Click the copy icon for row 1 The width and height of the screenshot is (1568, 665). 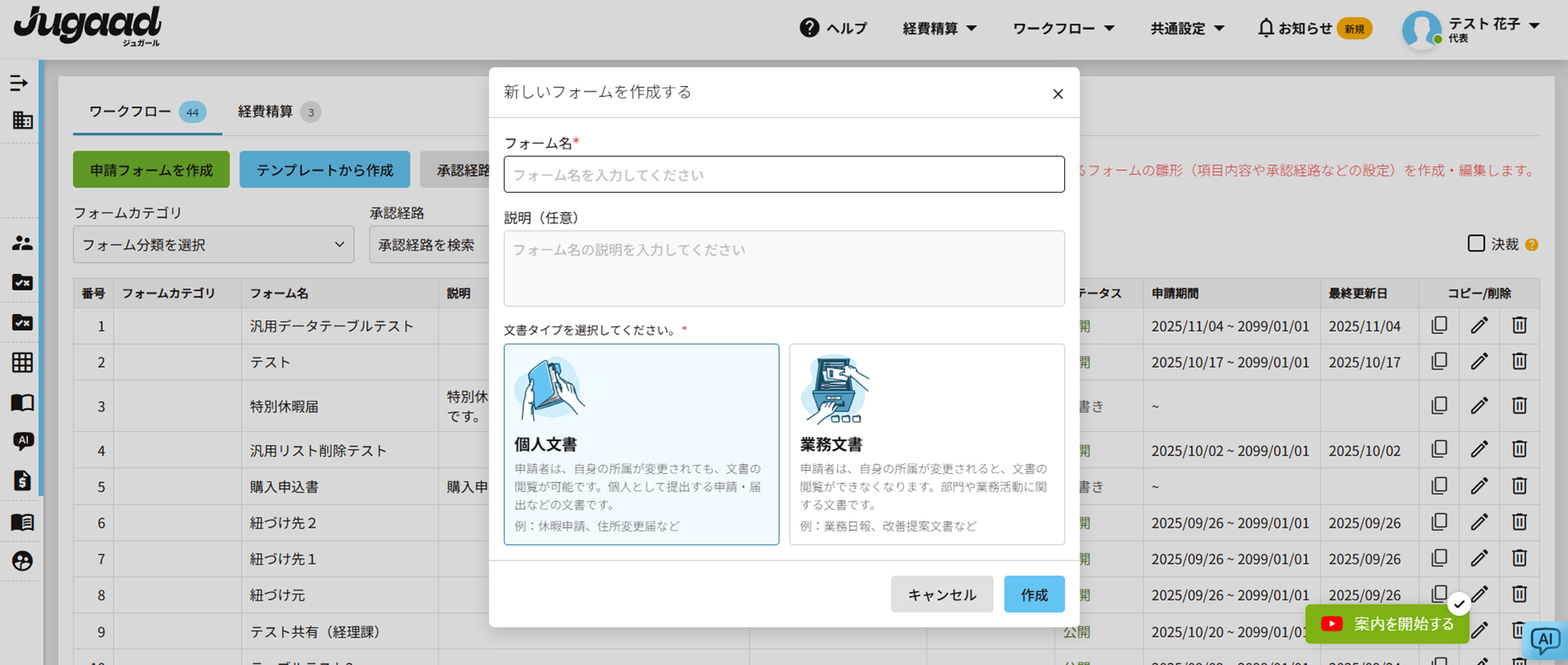point(1439,325)
